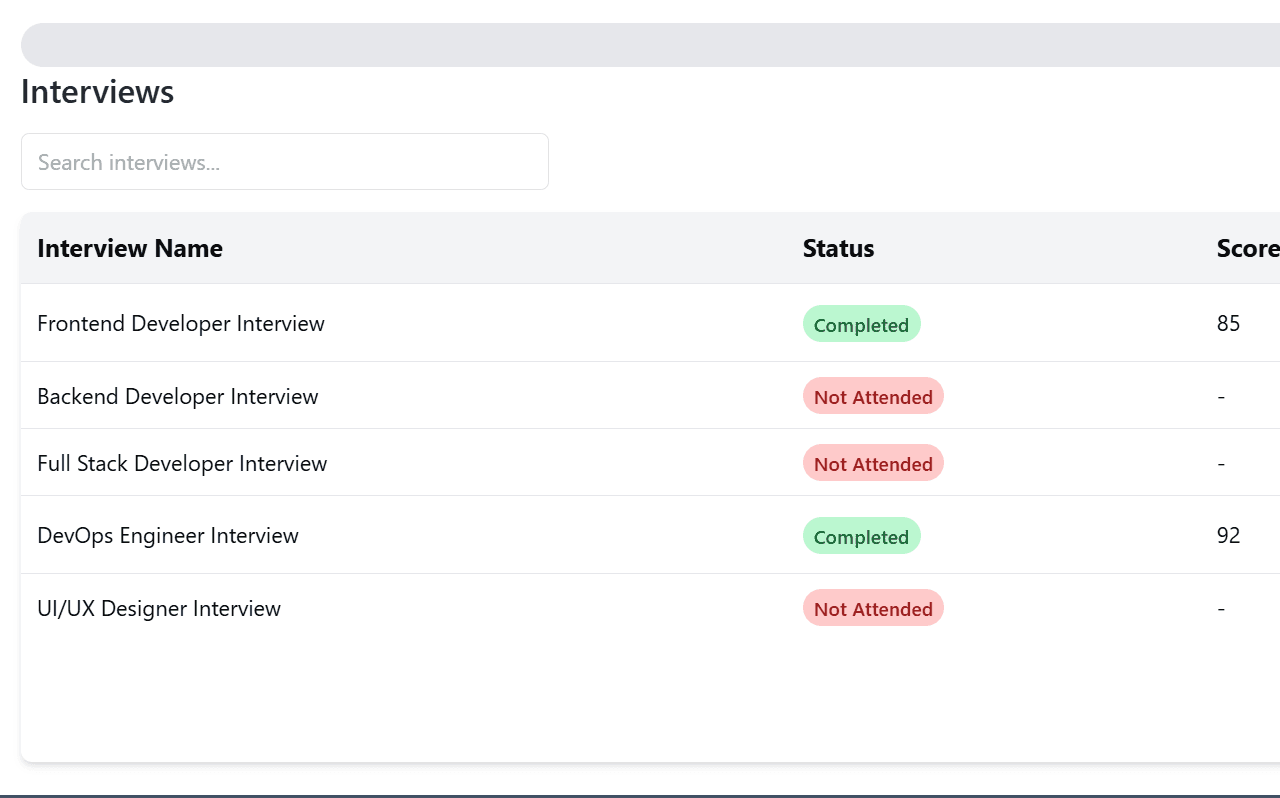This screenshot has width=1280, height=798.
Task: Click the Interviews page heading
Action: pyautogui.click(x=98, y=92)
